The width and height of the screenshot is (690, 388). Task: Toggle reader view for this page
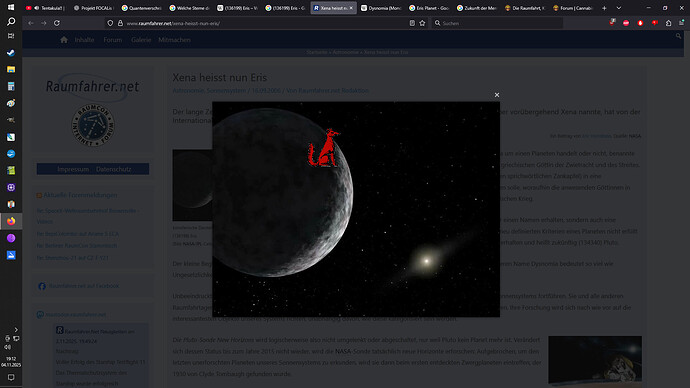point(412,23)
